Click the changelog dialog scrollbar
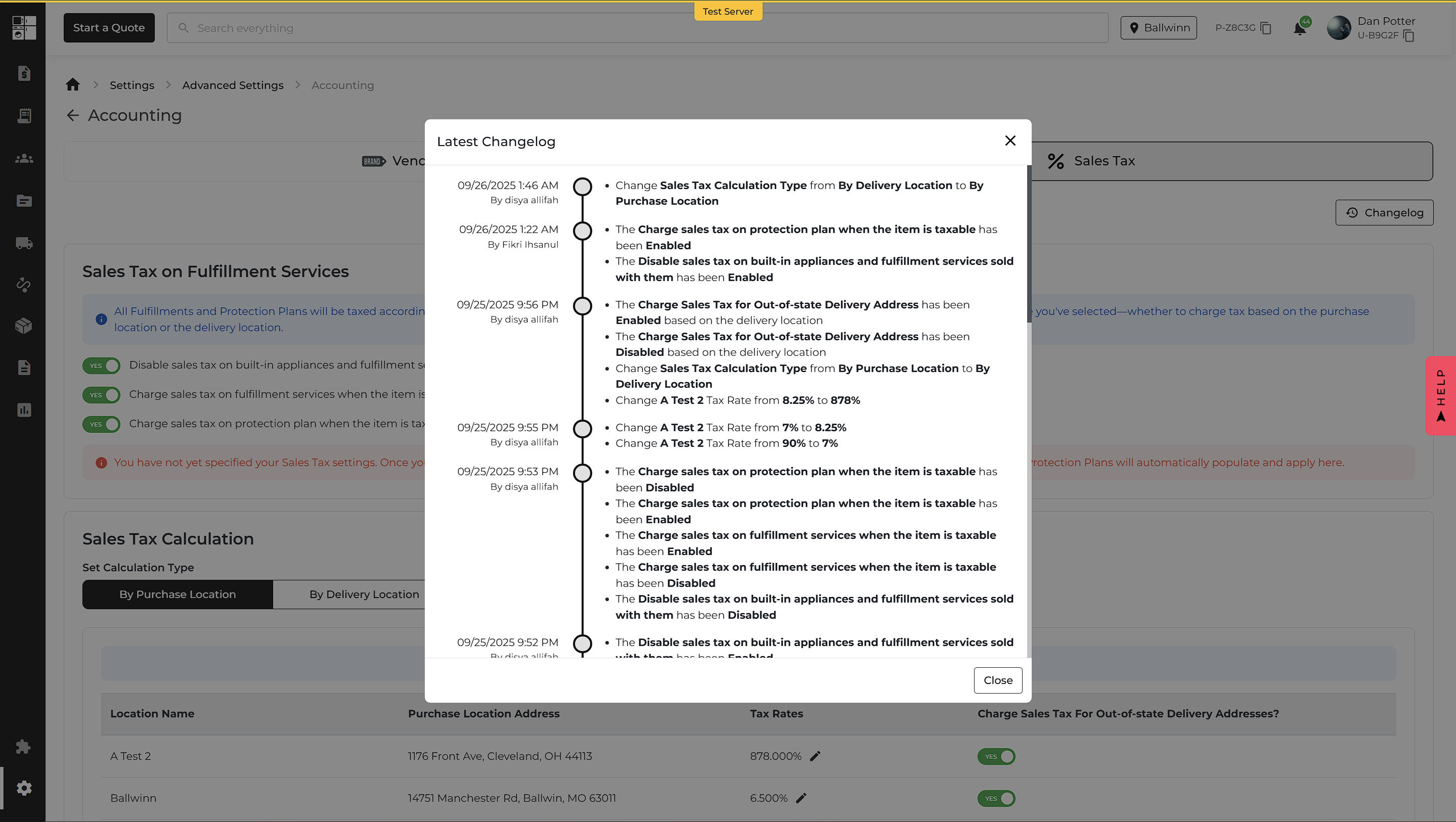The image size is (1456, 822). click(1029, 244)
